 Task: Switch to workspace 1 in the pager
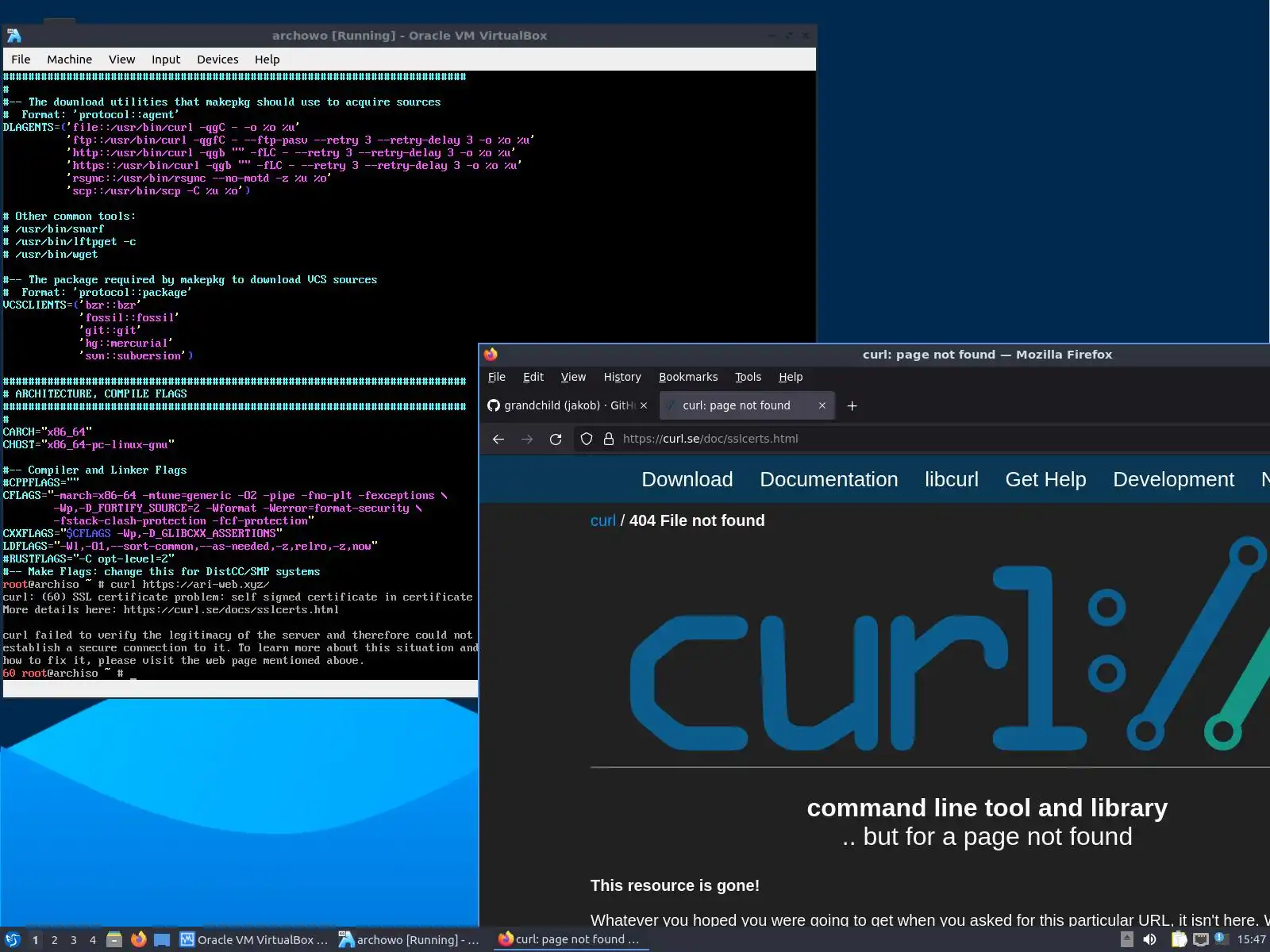(35, 940)
